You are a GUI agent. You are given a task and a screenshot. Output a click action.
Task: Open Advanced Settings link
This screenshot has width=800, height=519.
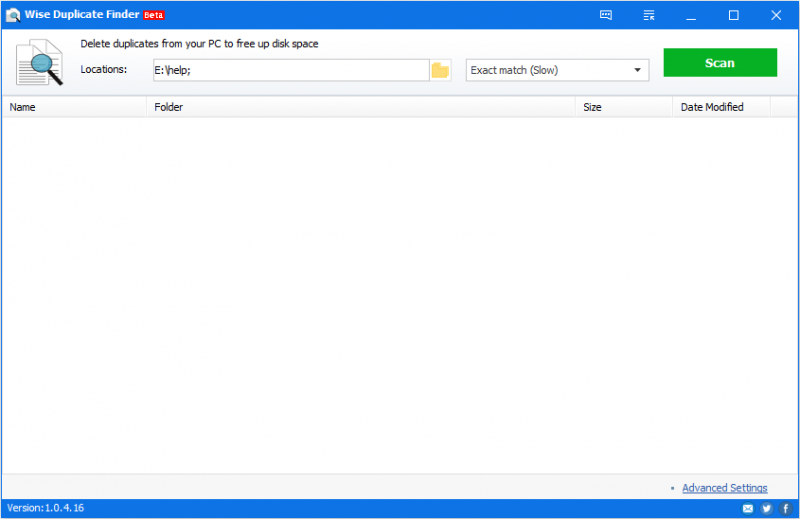click(x=724, y=488)
